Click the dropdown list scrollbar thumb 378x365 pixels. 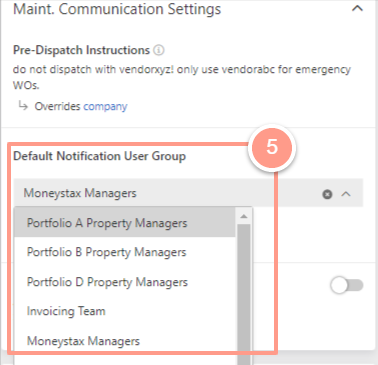coord(244,294)
